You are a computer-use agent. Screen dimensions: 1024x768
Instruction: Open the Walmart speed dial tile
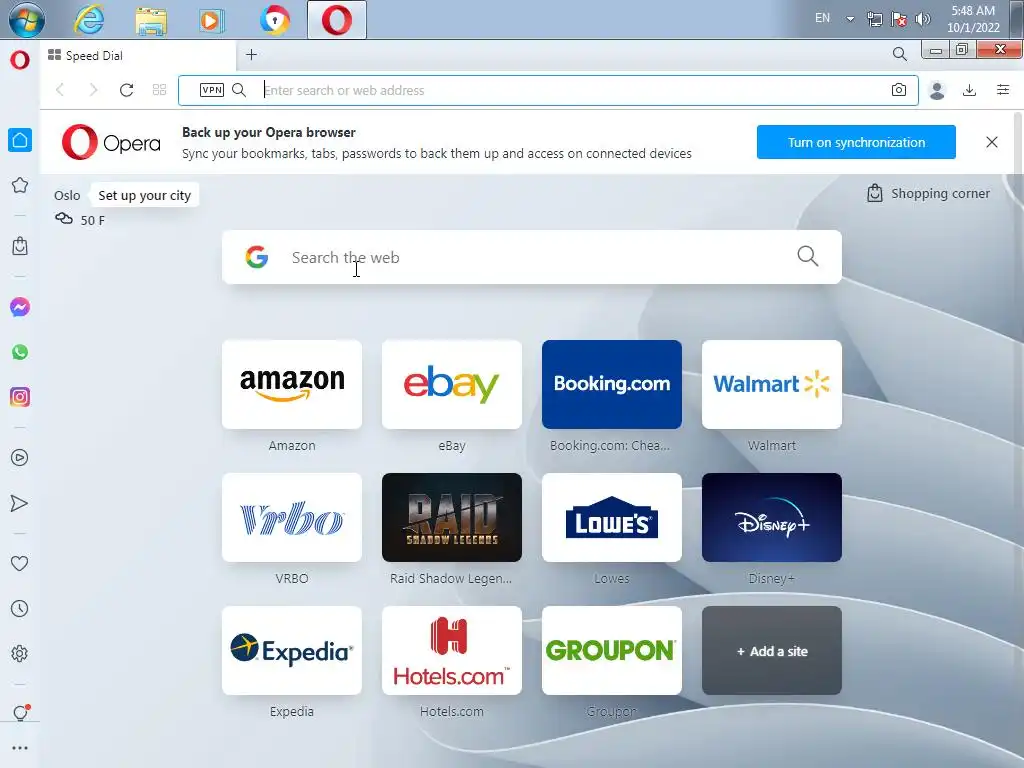(x=772, y=385)
